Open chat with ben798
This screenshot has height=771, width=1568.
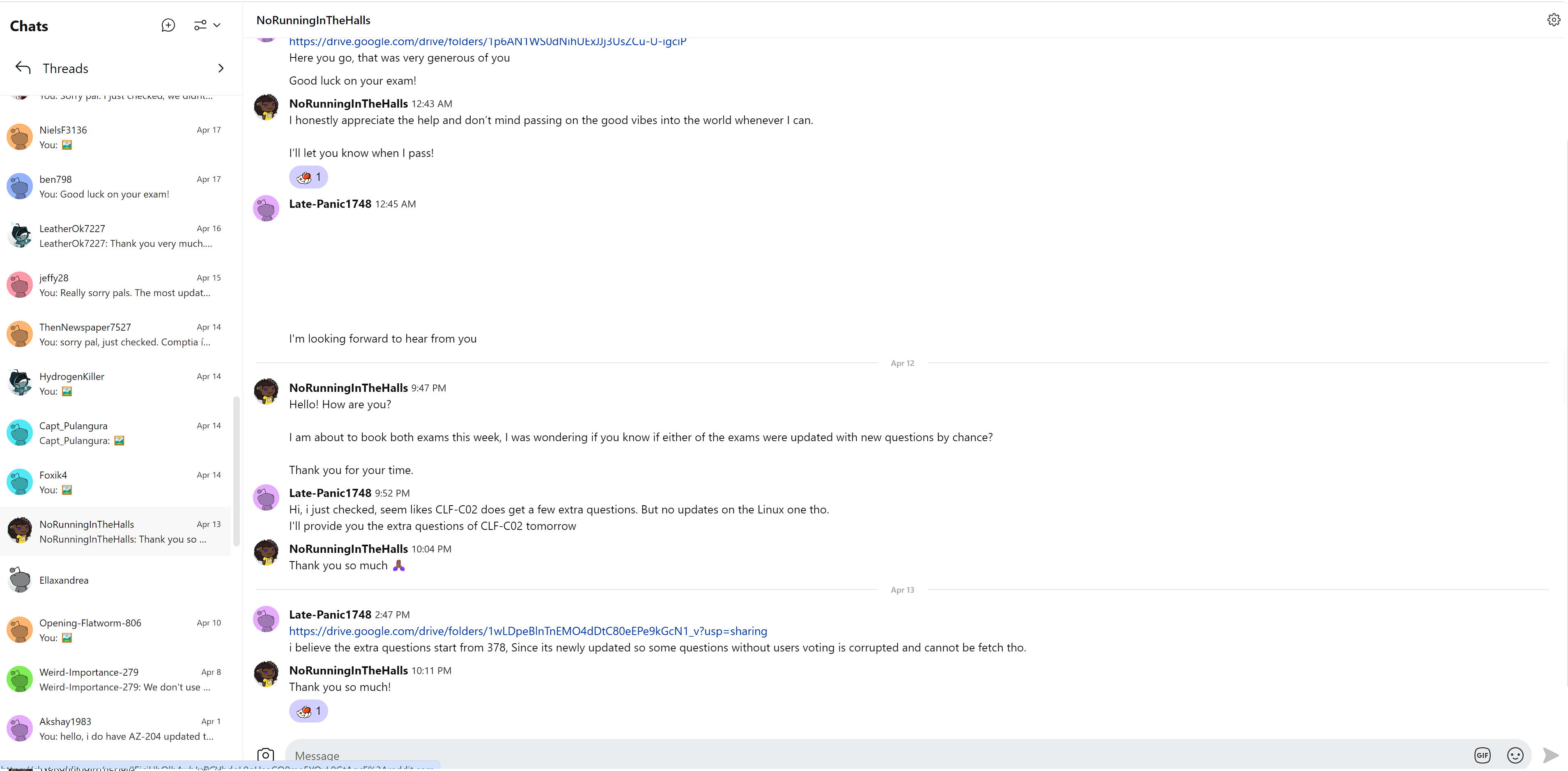pos(116,186)
